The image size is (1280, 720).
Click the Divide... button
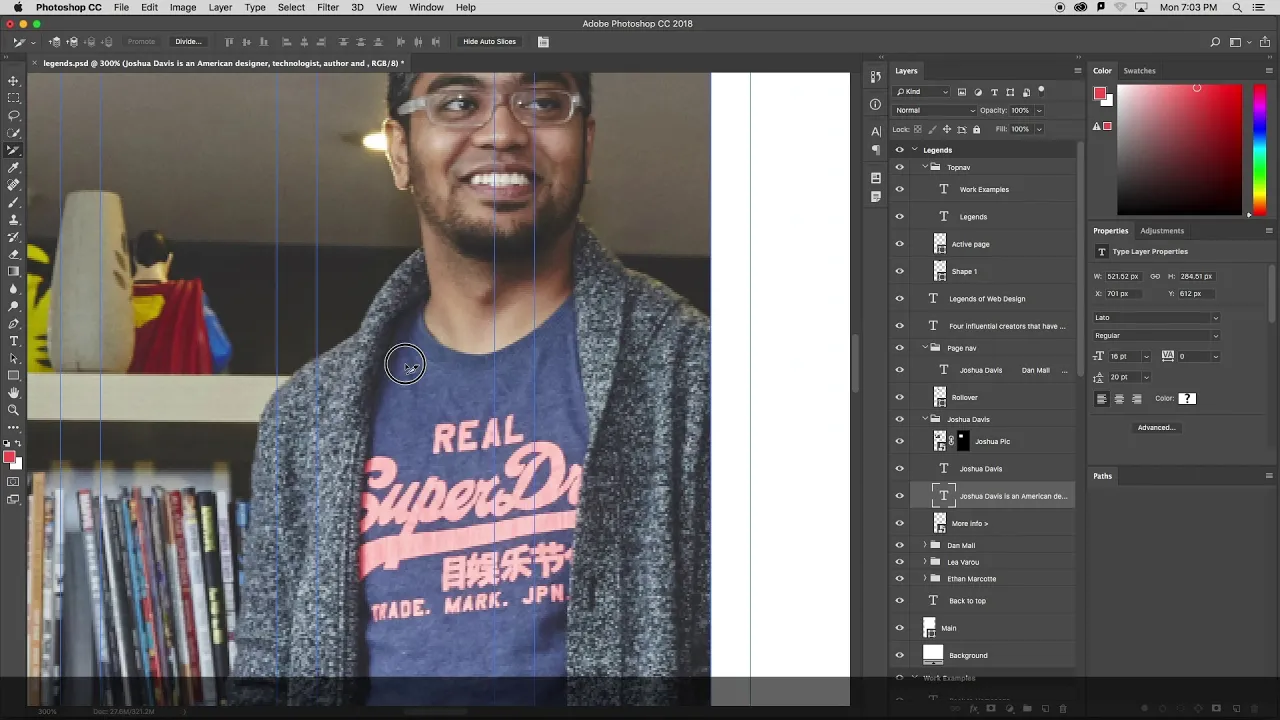188,42
